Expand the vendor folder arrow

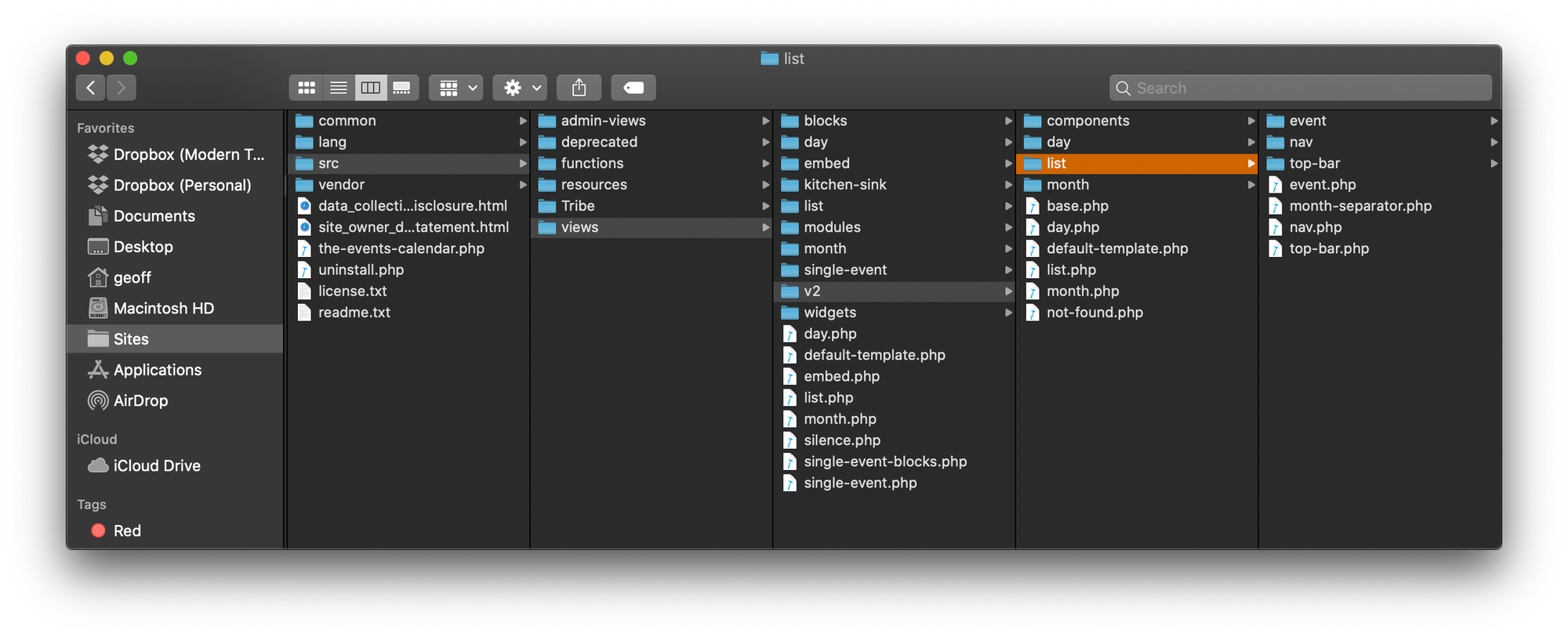[x=523, y=185]
